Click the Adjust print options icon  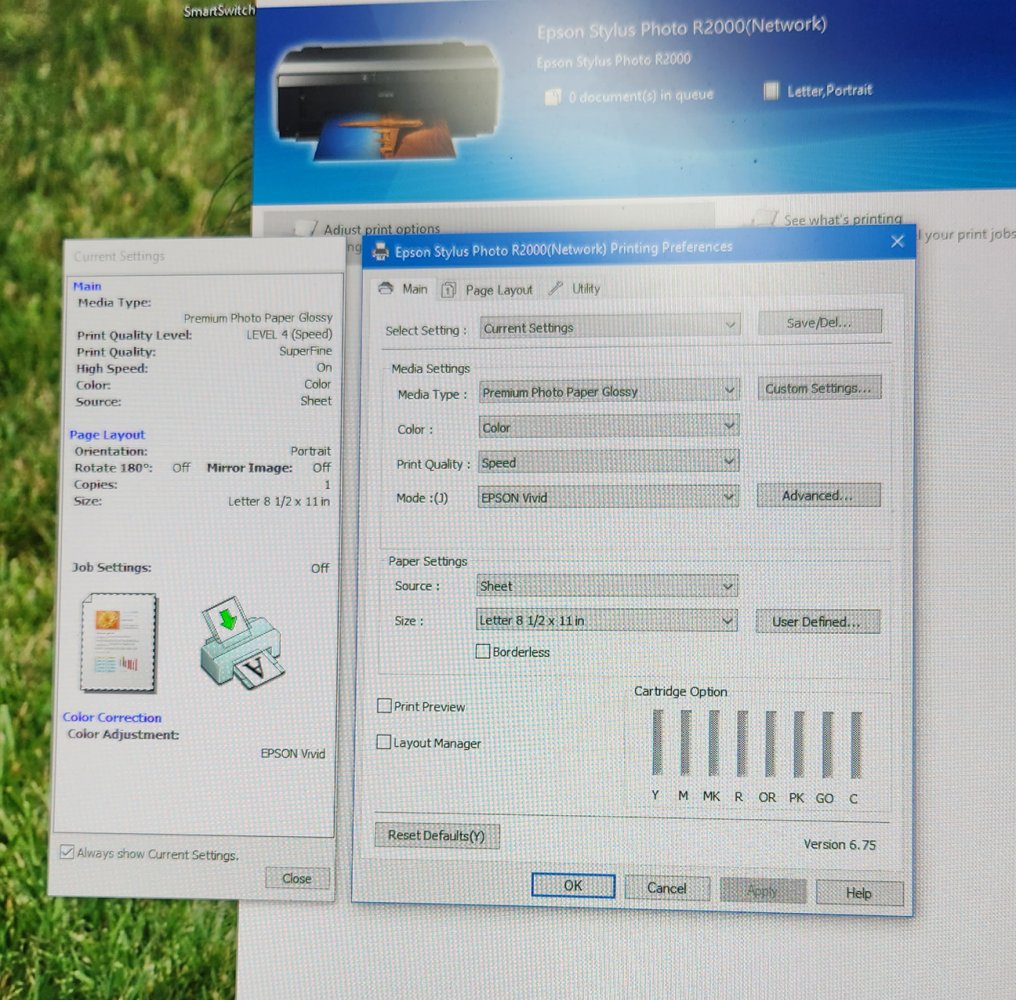pyautogui.click(x=307, y=229)
